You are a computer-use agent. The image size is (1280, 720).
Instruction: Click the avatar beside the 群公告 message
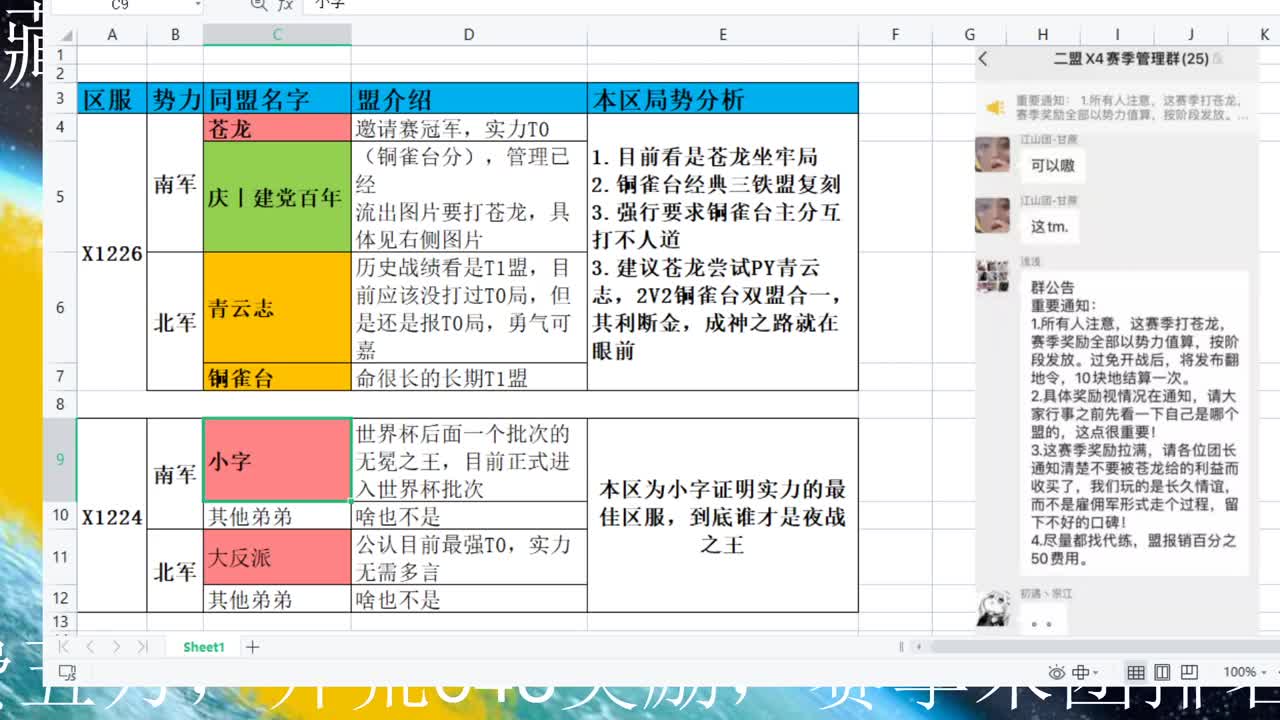point(992,276)
